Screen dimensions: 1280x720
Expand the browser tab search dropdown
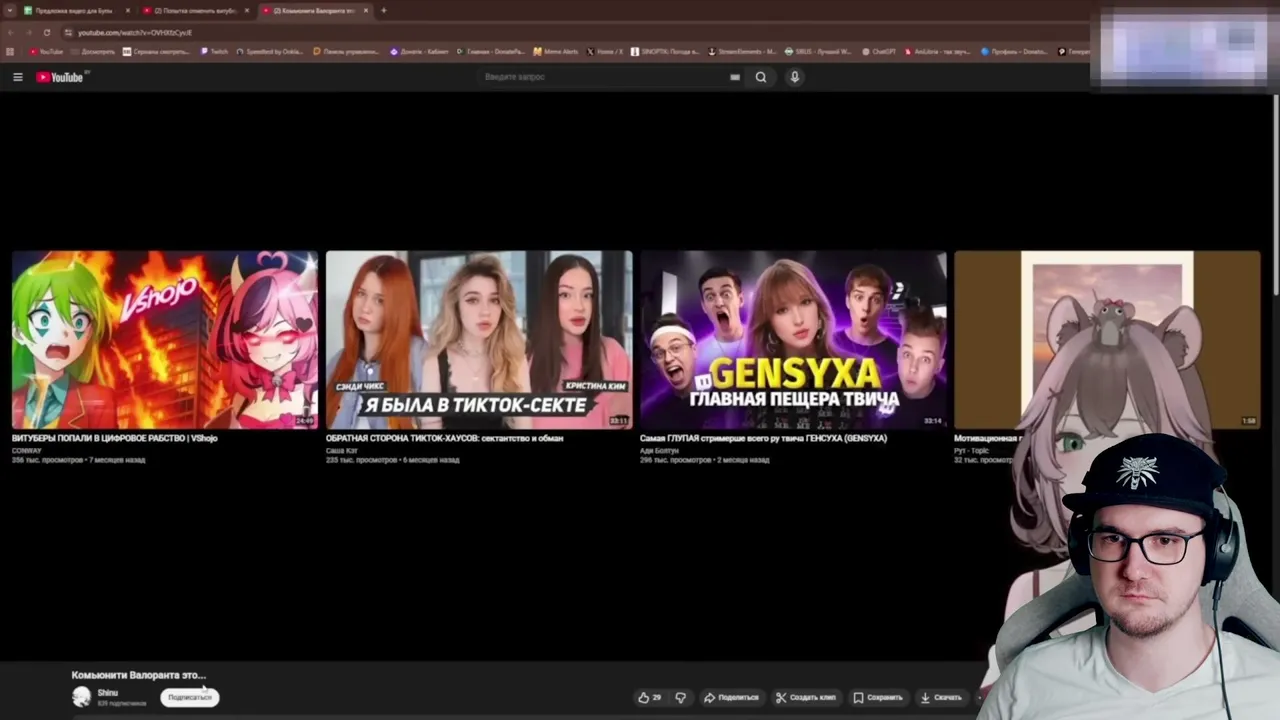coord(9,10)
